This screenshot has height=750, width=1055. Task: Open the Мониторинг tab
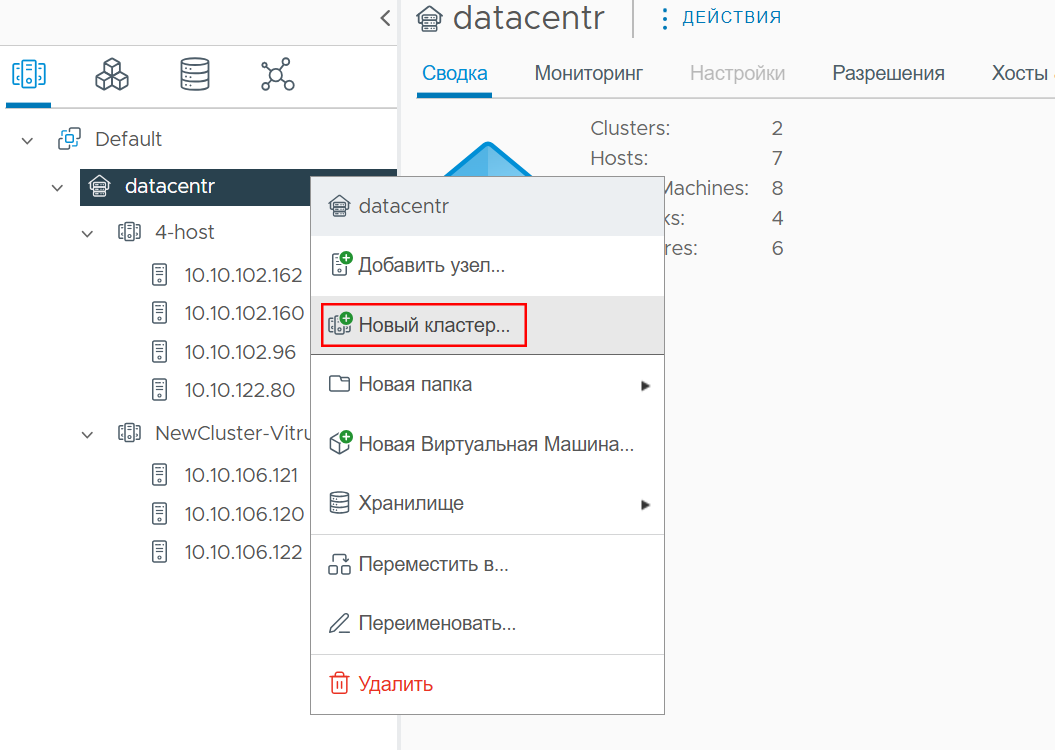(589, 73)
